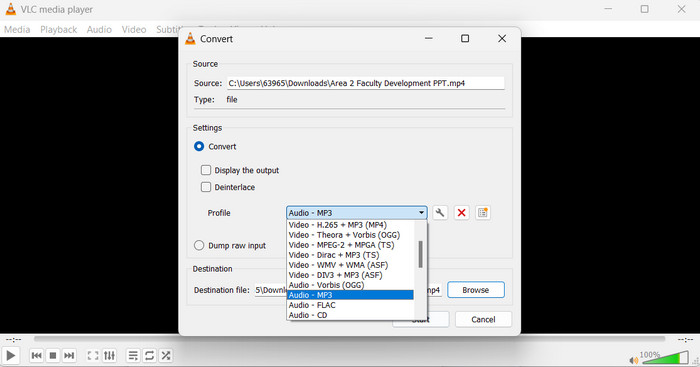Click the Source path field
700x367 pixels.
coord(366,83)
